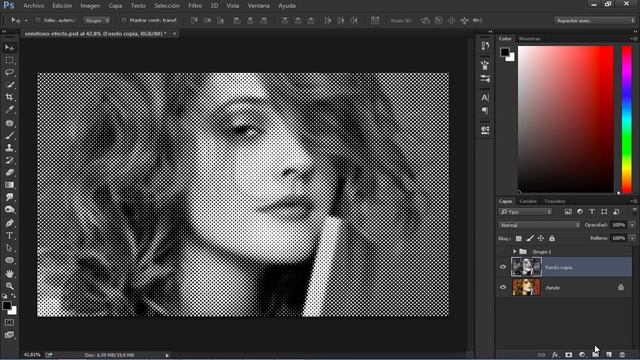
Task: Select the Fondo copia layer thumbnail
Action: (526, 267)
